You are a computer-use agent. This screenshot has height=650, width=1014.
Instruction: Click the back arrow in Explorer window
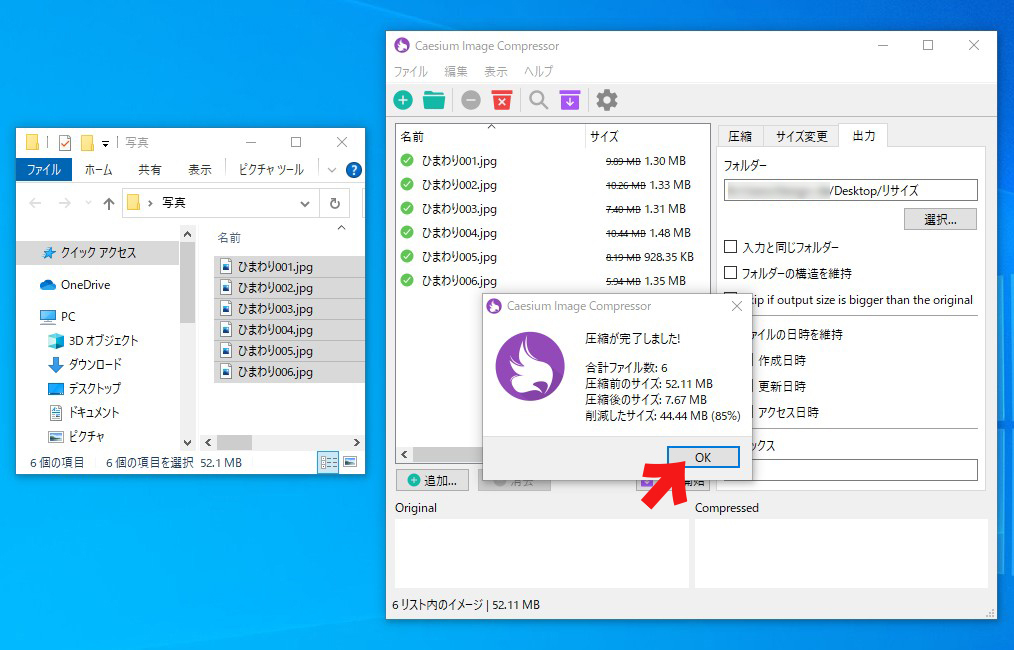pos(36,204)
